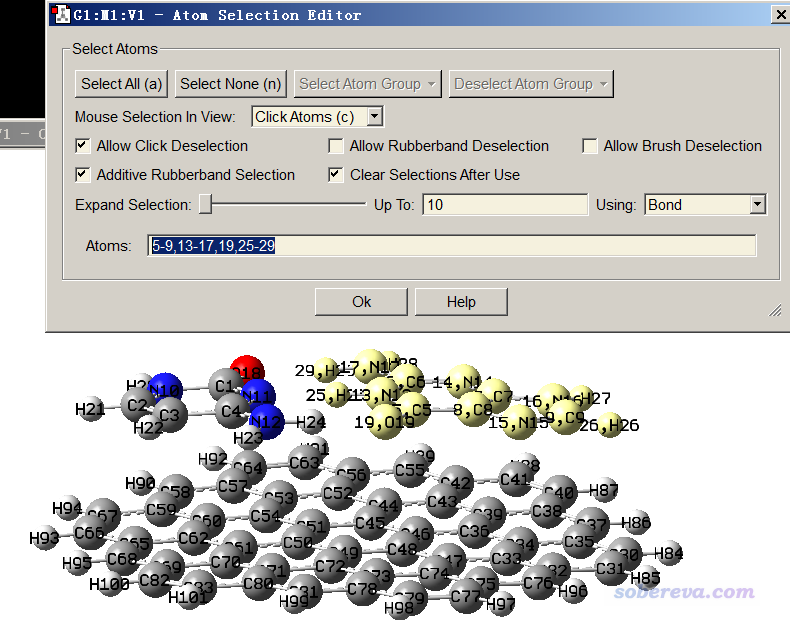Uncheck Clear Selections After Use
This screenshot has width=790, height=636.
point(336,175)
